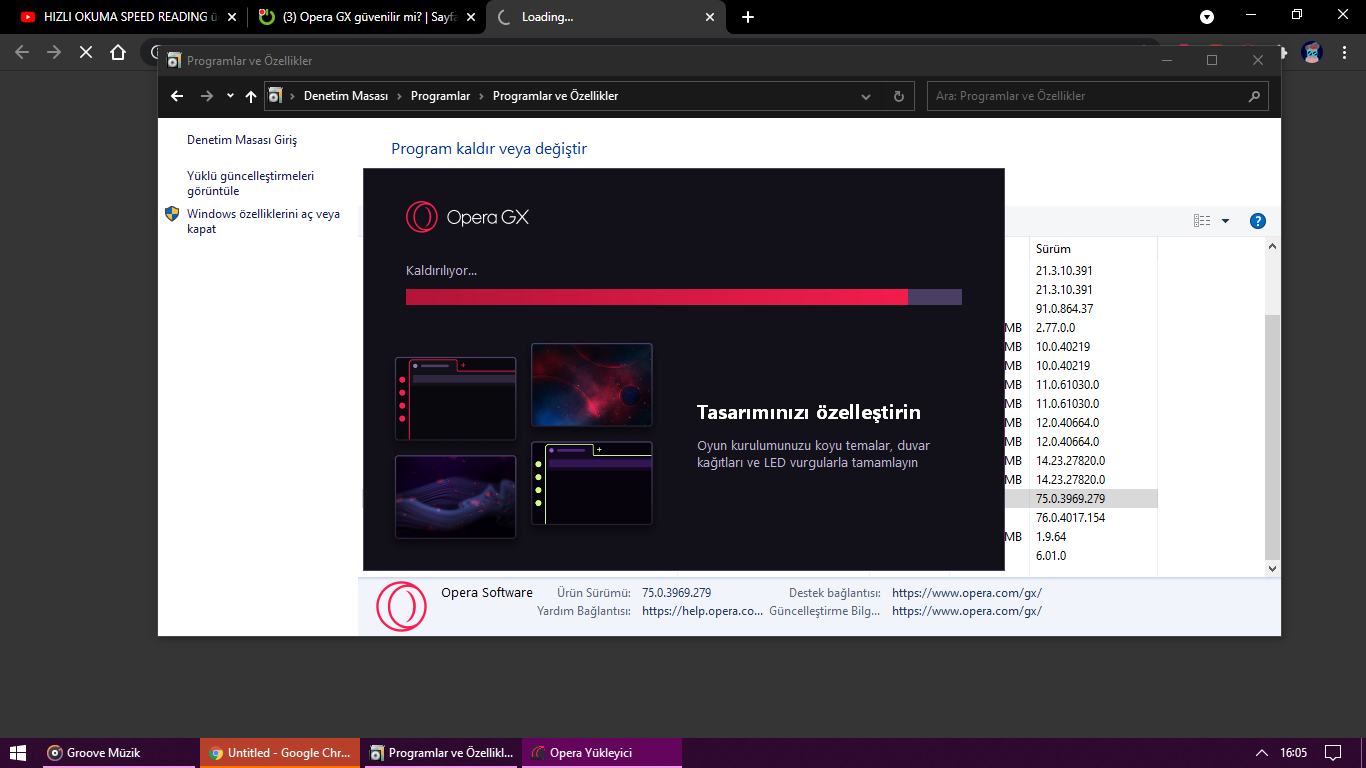Click the Windows Start button
This screenshot has width=1366, height=768.
[x=18, y=753]
